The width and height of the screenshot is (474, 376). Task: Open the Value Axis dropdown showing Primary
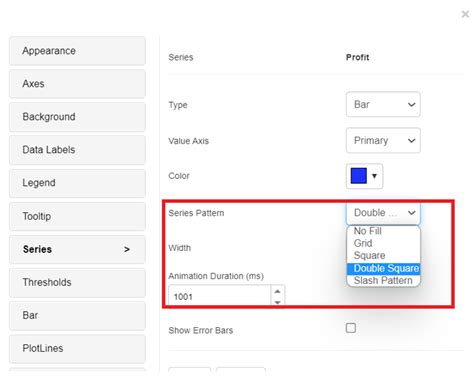pyautogui.click(x=383, y=140)
